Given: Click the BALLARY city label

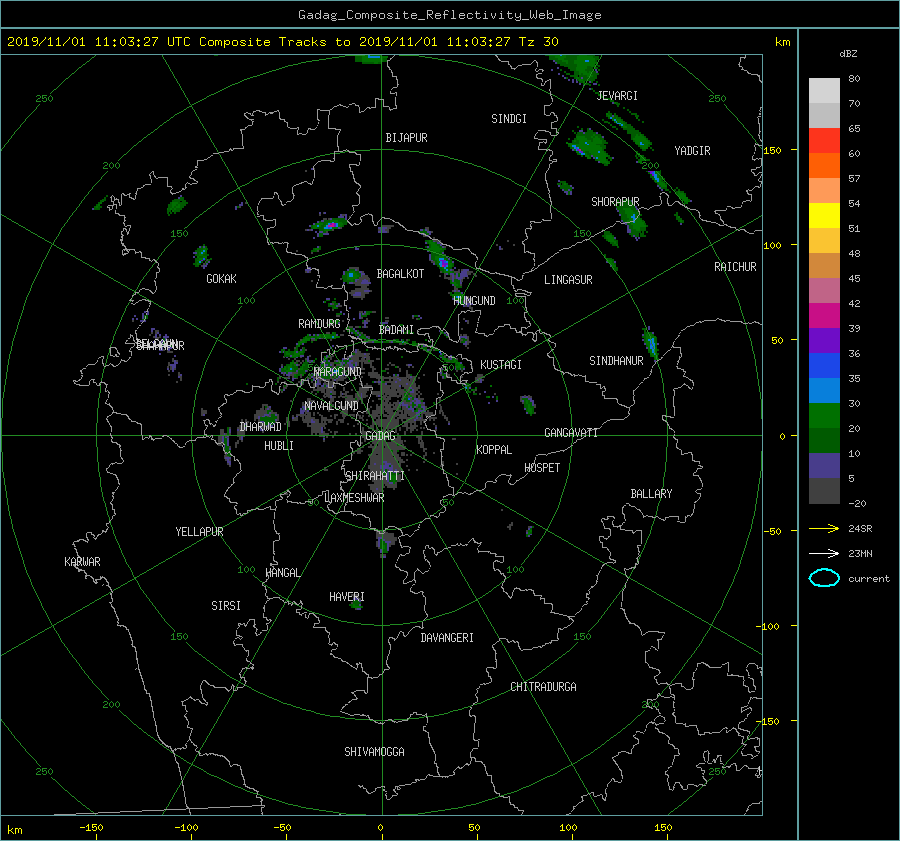Looking at the screenshot, I should pyautogui.click(x=651, y=494).
